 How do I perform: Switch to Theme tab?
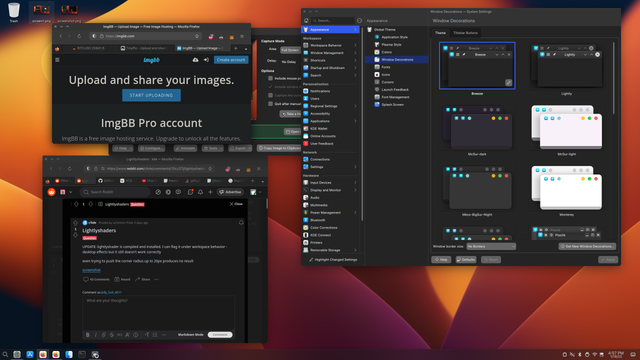440,33
